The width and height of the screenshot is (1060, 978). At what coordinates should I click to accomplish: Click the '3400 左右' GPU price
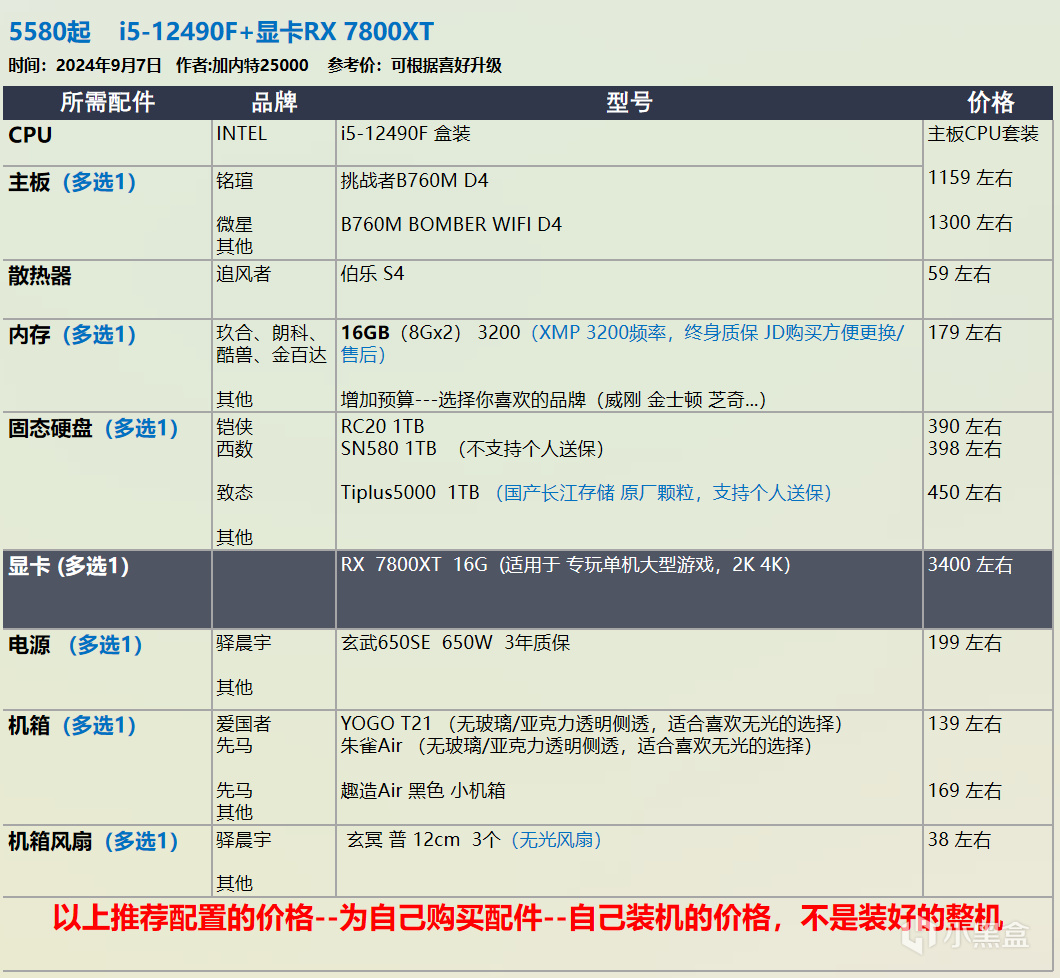pos(970,564)
